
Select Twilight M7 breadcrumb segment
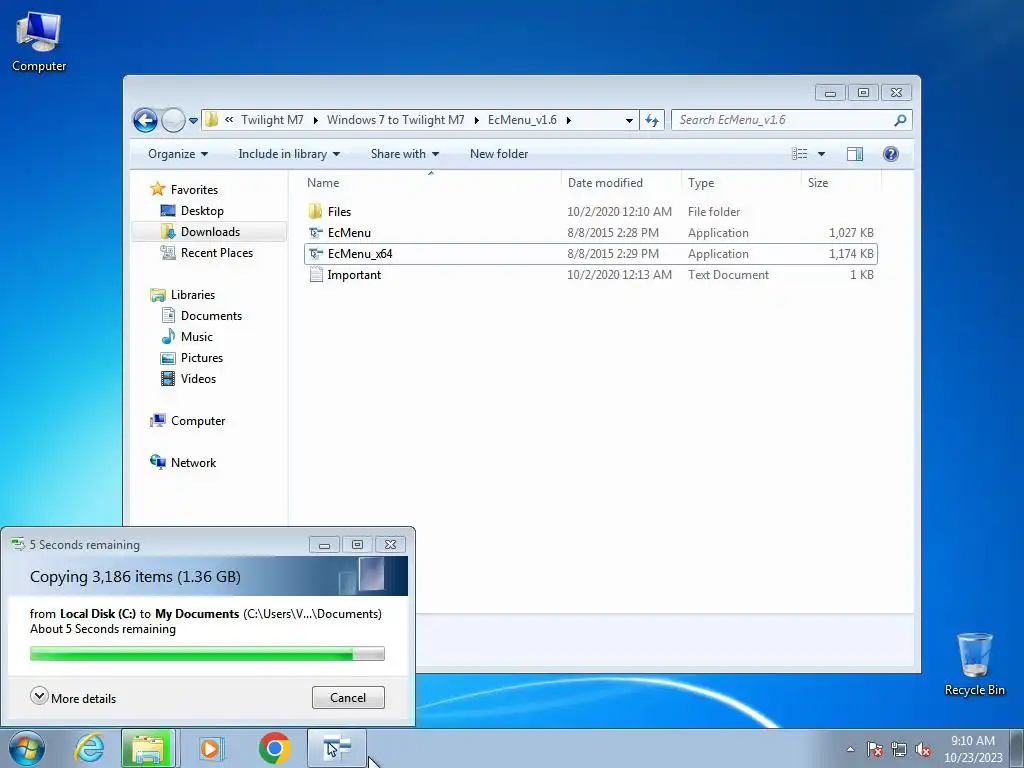[272, 120]
